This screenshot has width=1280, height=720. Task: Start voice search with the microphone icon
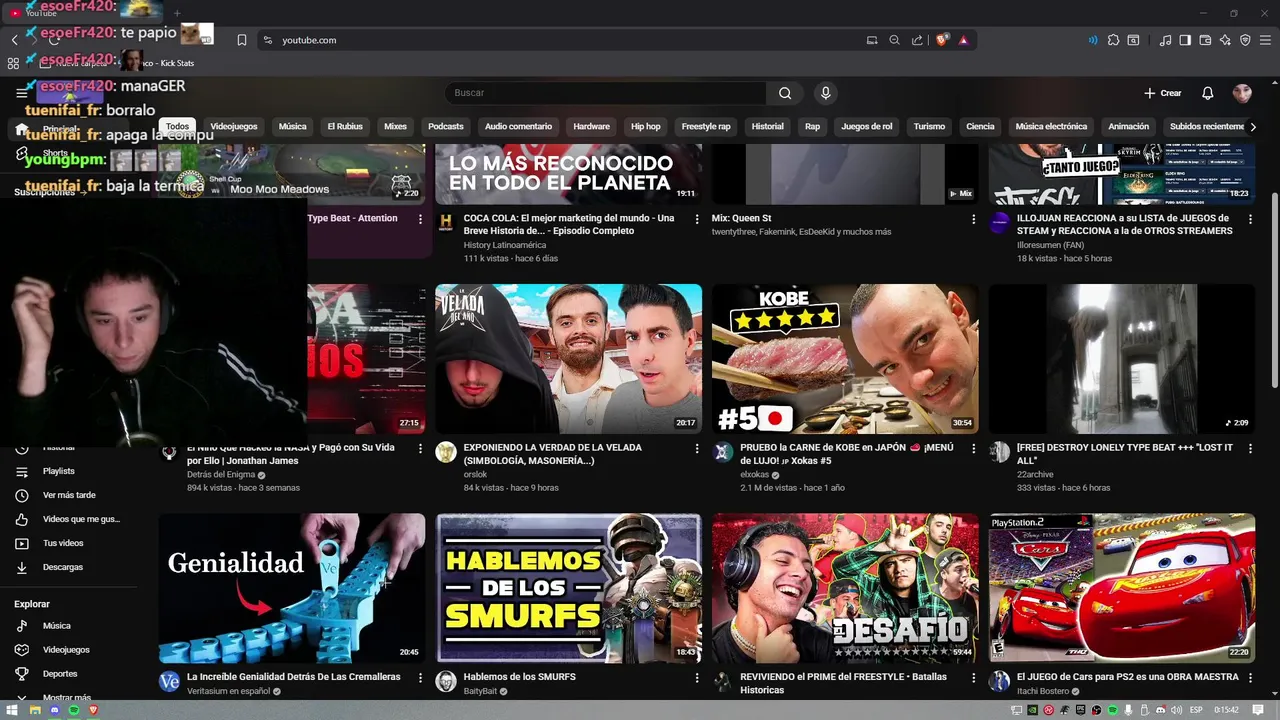825,93
